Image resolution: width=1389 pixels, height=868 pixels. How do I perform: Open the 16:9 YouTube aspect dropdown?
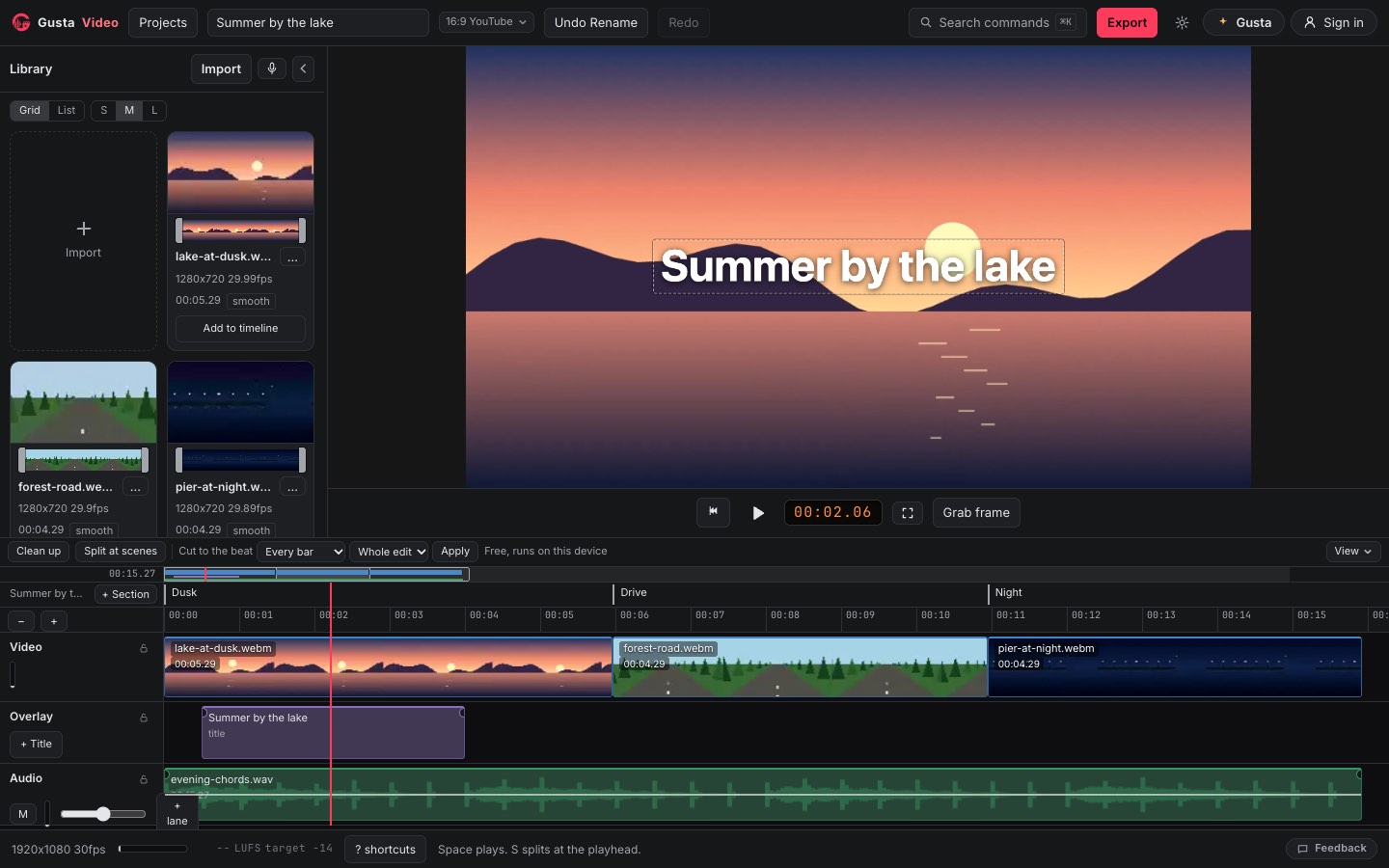(486, 21)
